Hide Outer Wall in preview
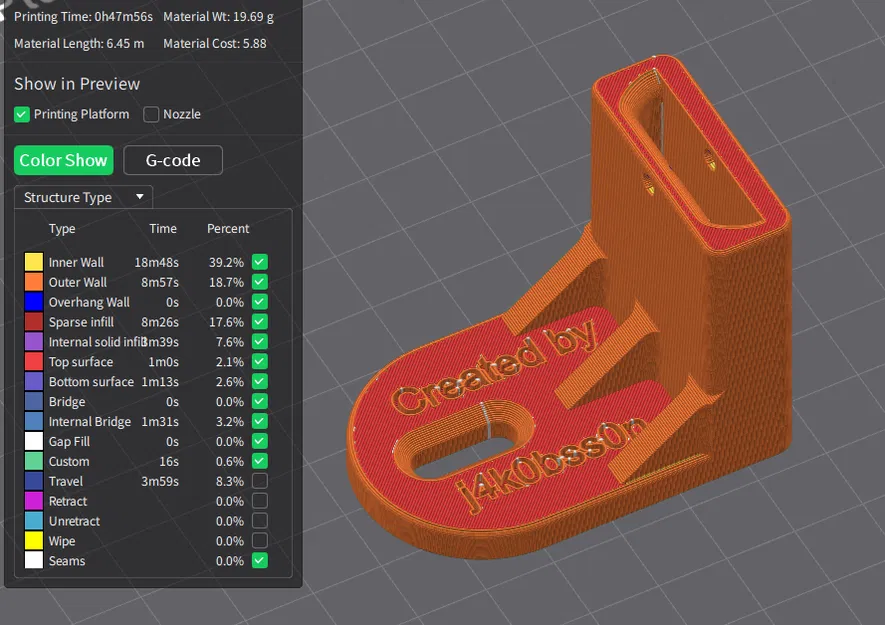The height and width of the screenshot is (625, 885). coord(260,282)
